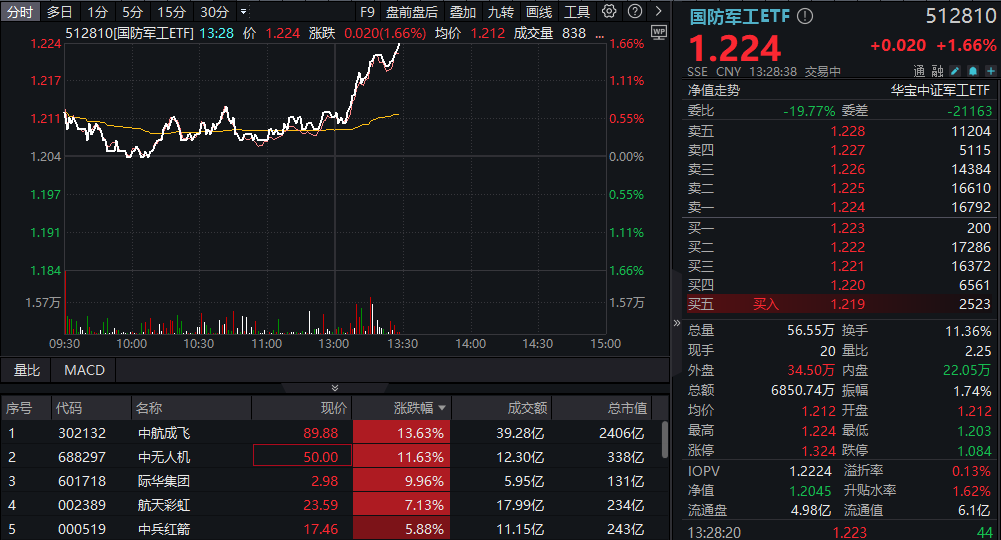Viewport: 1001px width, 540px height.
Task: Click the stock list vertical scrollbar
Action: coord(664,440)
